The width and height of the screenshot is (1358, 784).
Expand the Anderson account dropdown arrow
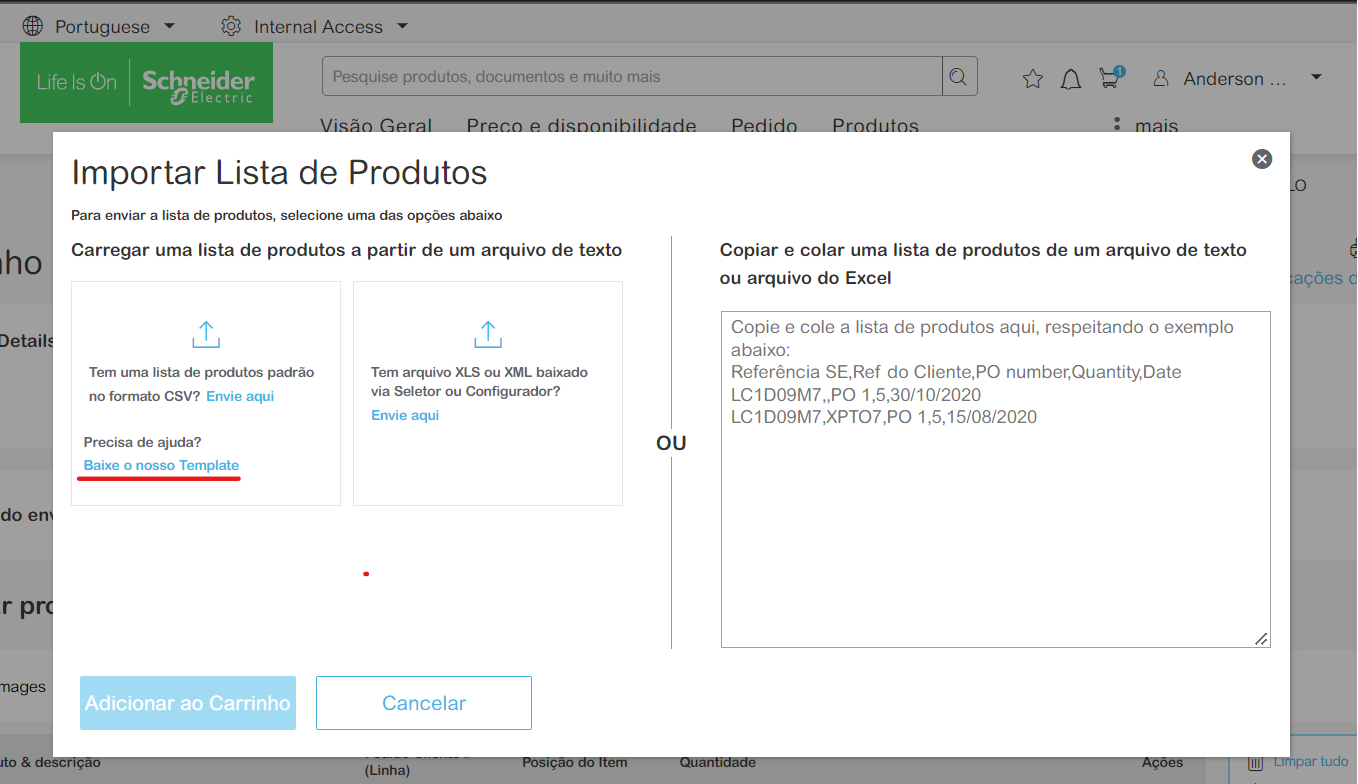1316,77
